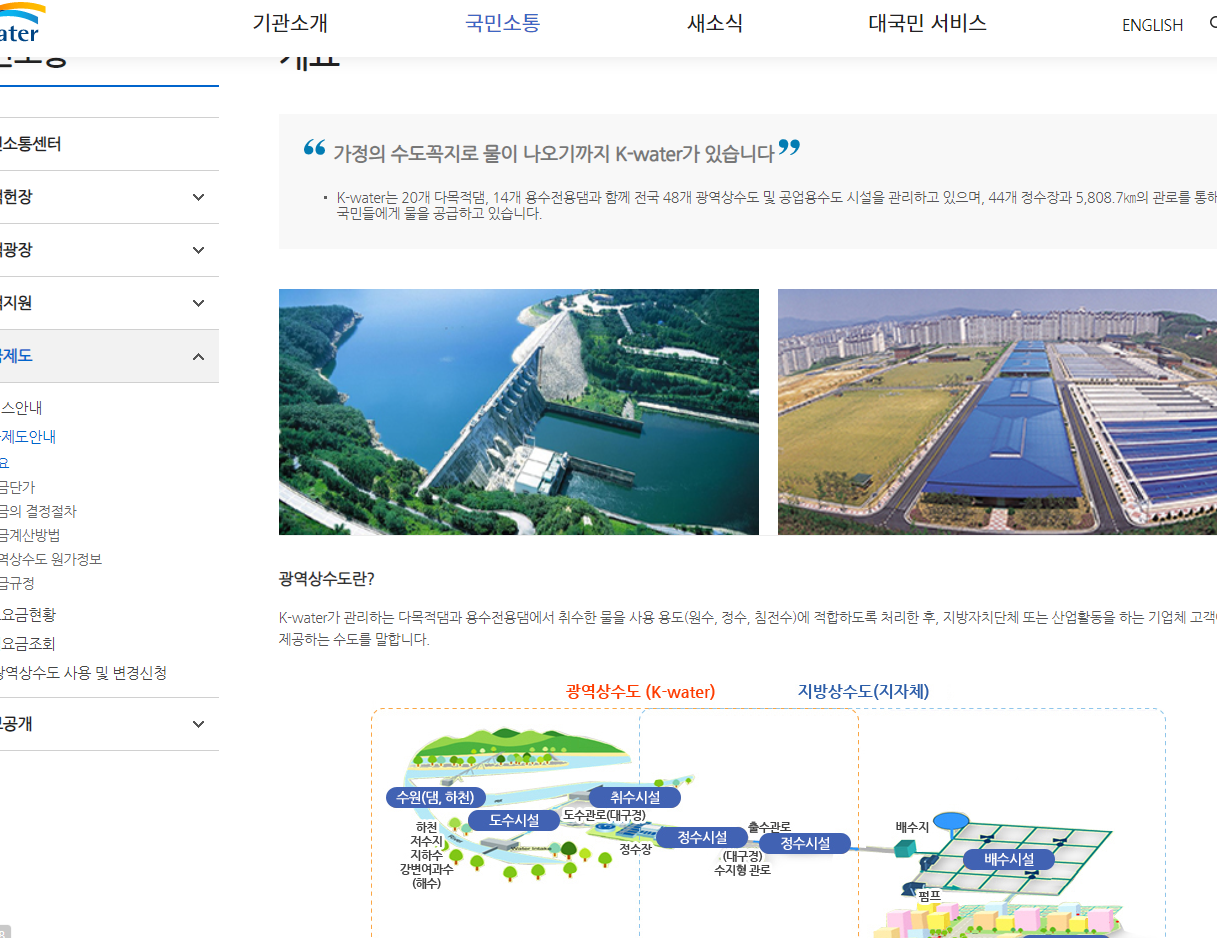Click the quote headline about 수도꼭지
This screenshot has height=938, width=1217.
553,153
